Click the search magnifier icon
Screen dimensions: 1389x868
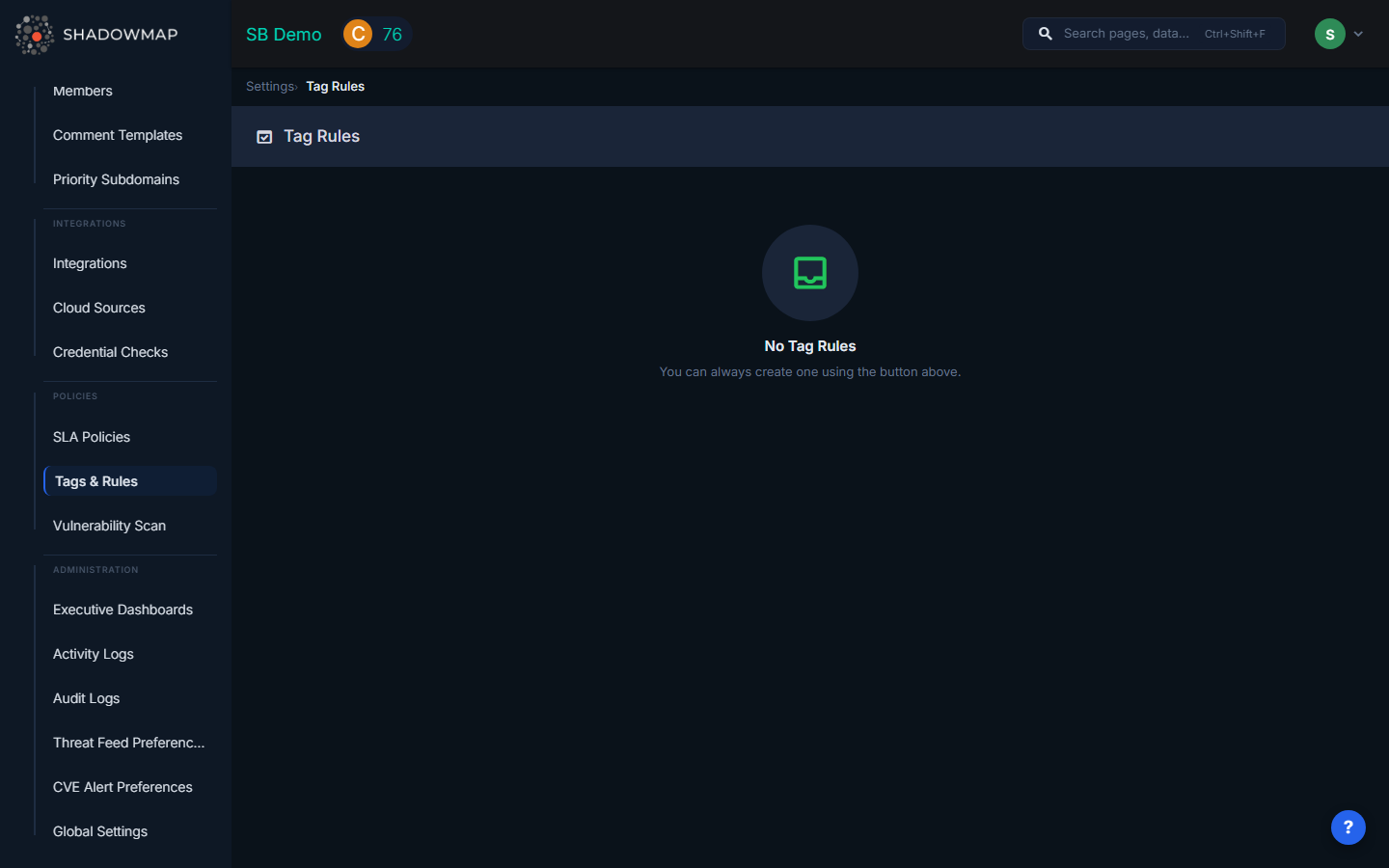(x=1045, y=34)
